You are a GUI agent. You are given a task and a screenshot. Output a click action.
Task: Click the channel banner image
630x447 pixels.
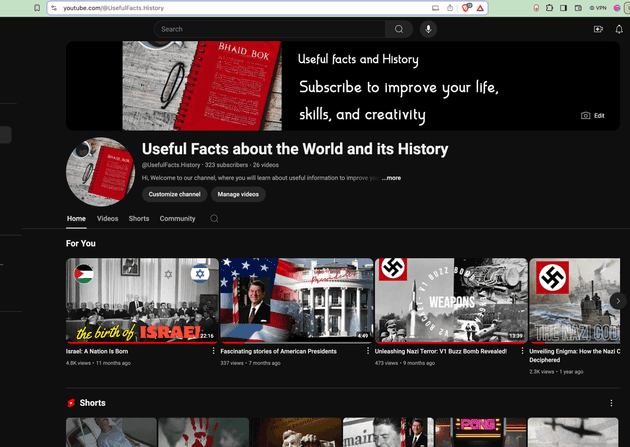343,86
